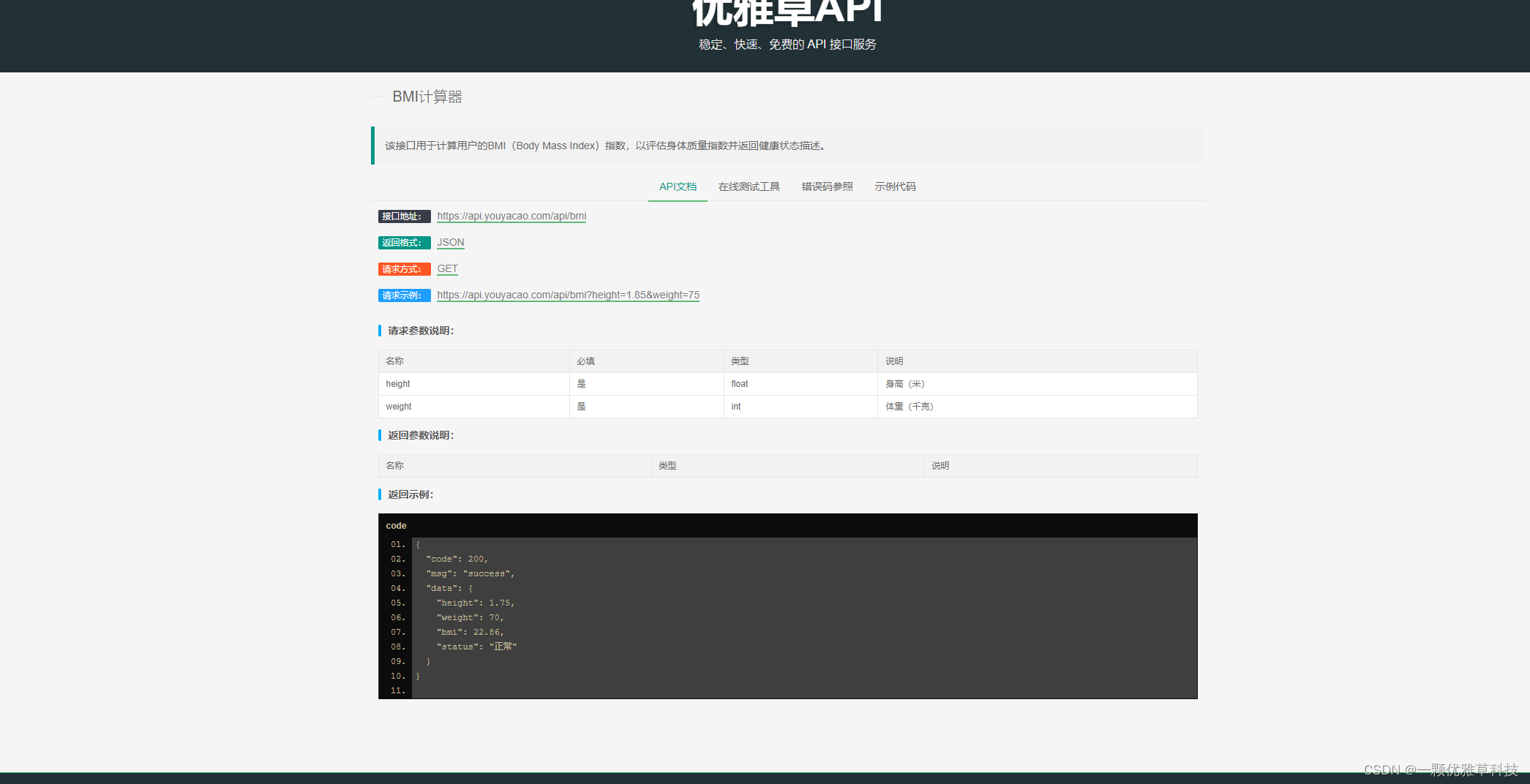
Task: Click the "weight": 70 code line
Action: pos(470,617)
